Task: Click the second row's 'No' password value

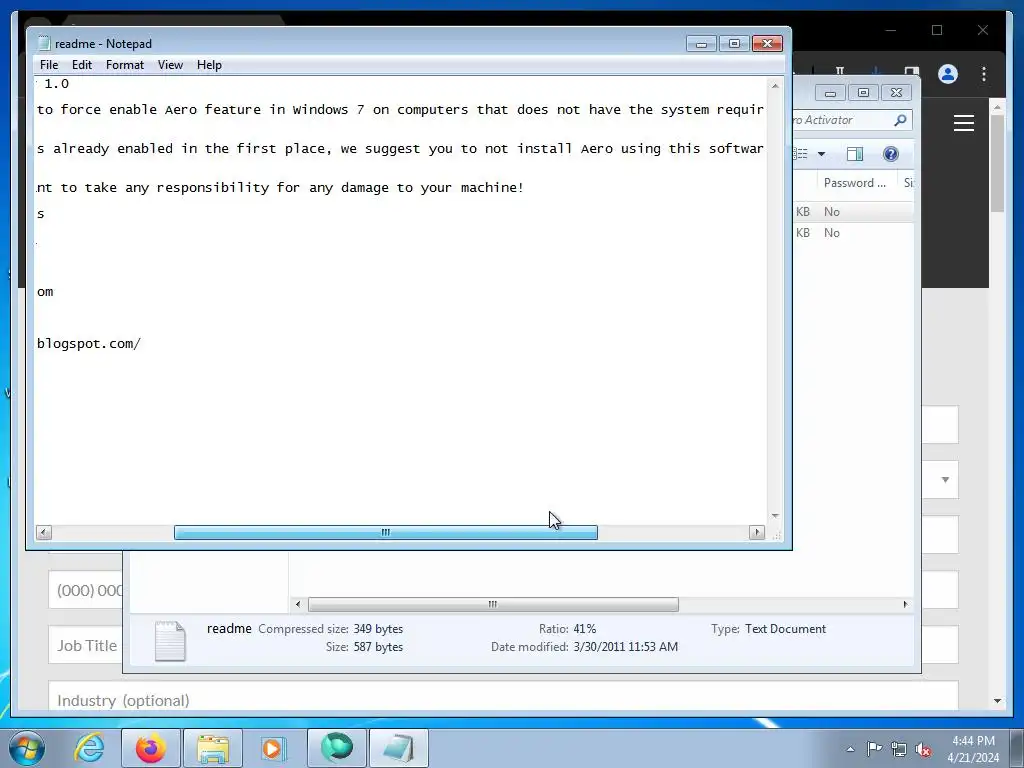Action: click(x=831, y=233)
